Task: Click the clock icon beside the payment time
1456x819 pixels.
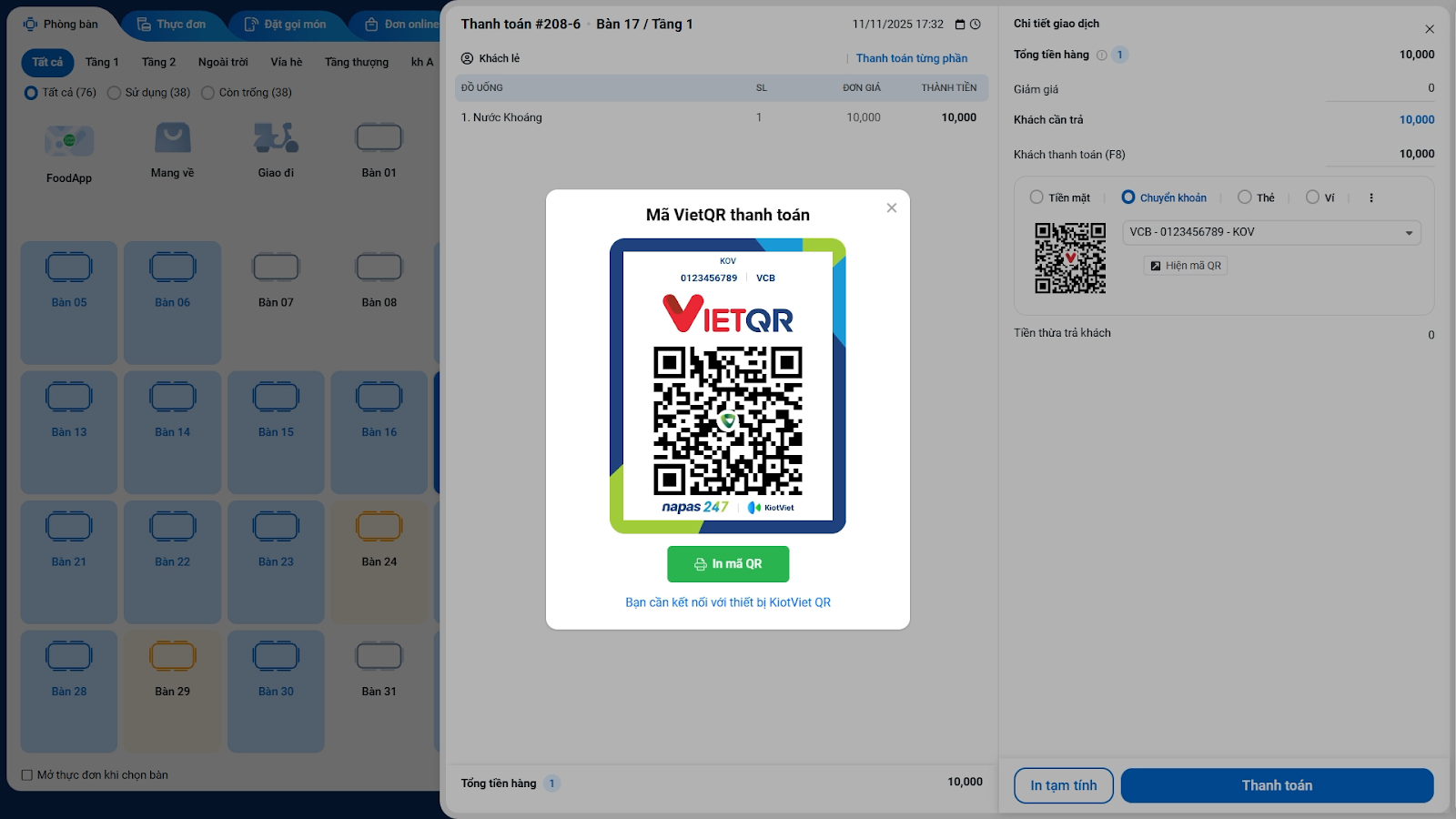Action: 976,25
